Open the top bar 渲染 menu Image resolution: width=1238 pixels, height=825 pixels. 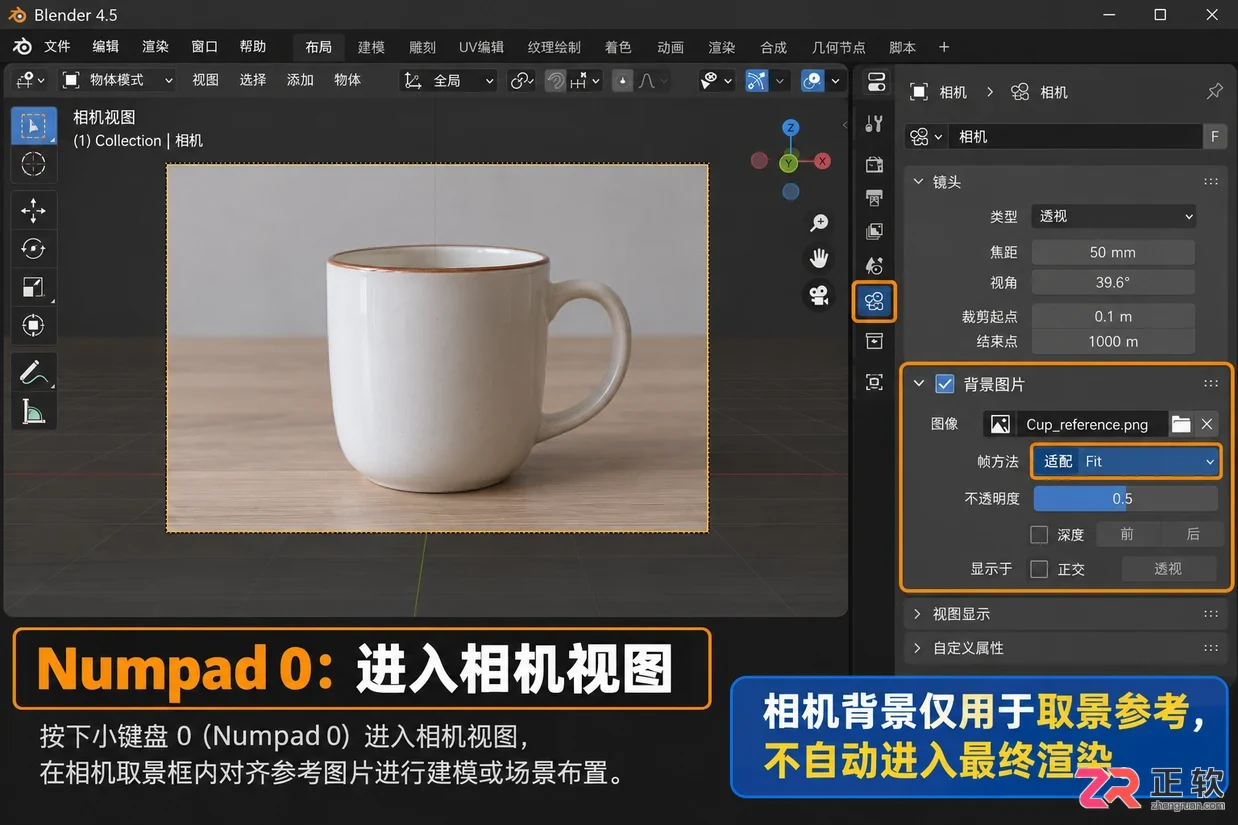click(x=155, y=47)
